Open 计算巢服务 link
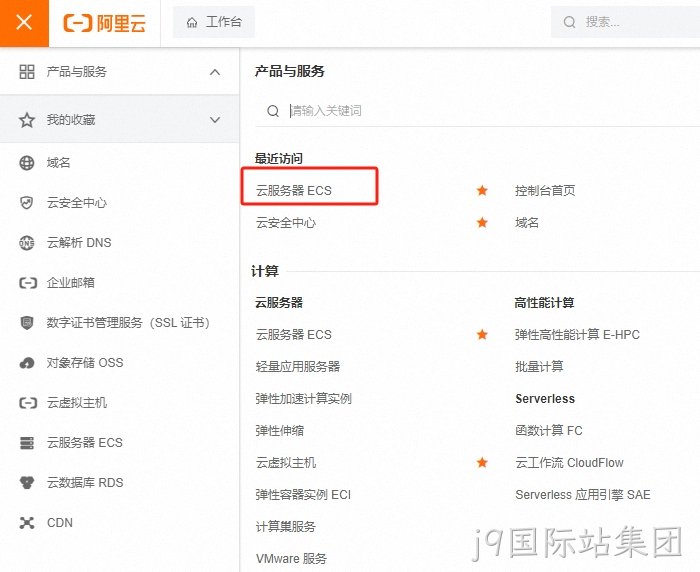 pyautogui.click(x=286, y=526)
